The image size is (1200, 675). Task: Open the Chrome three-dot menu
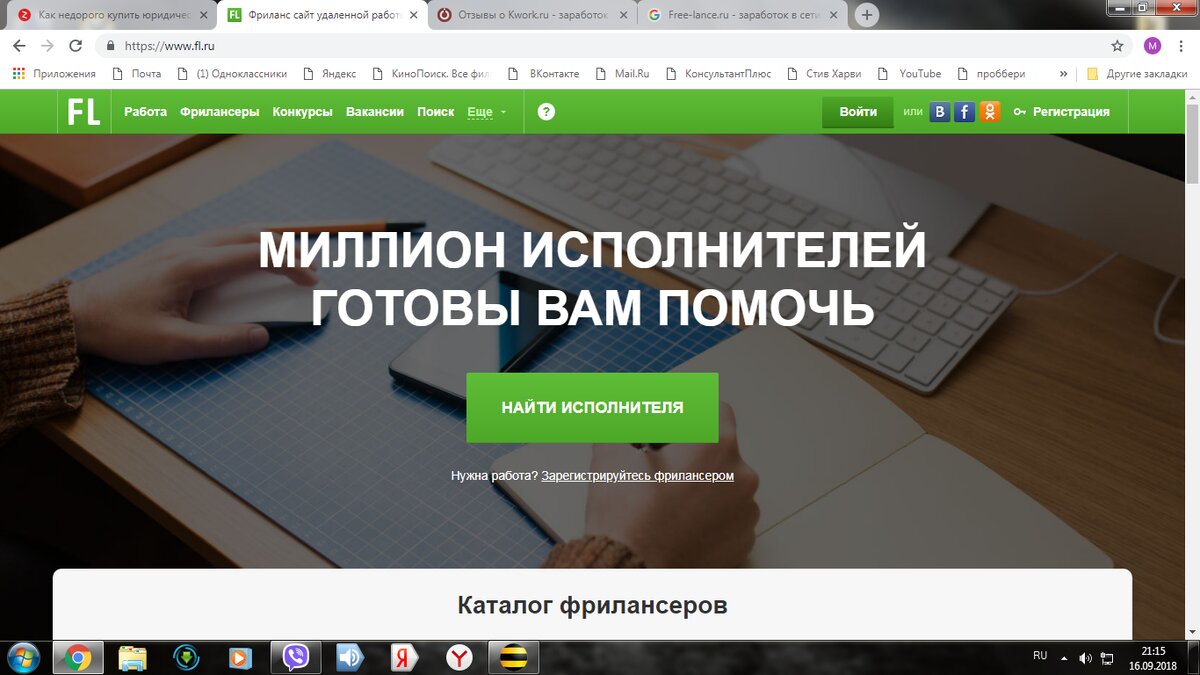1182,46
